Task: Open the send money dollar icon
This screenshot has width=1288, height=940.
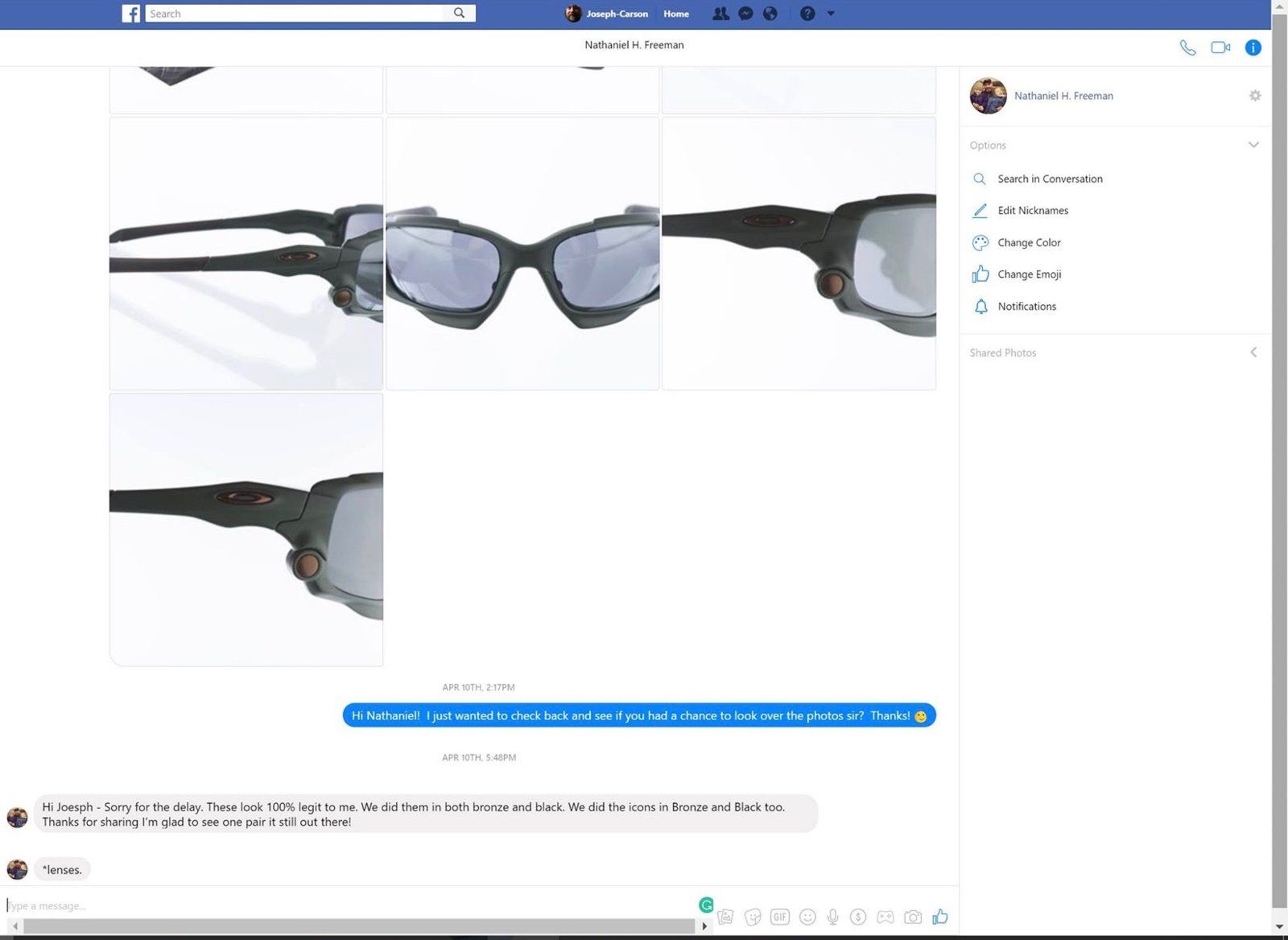Action: click(858, 917)
